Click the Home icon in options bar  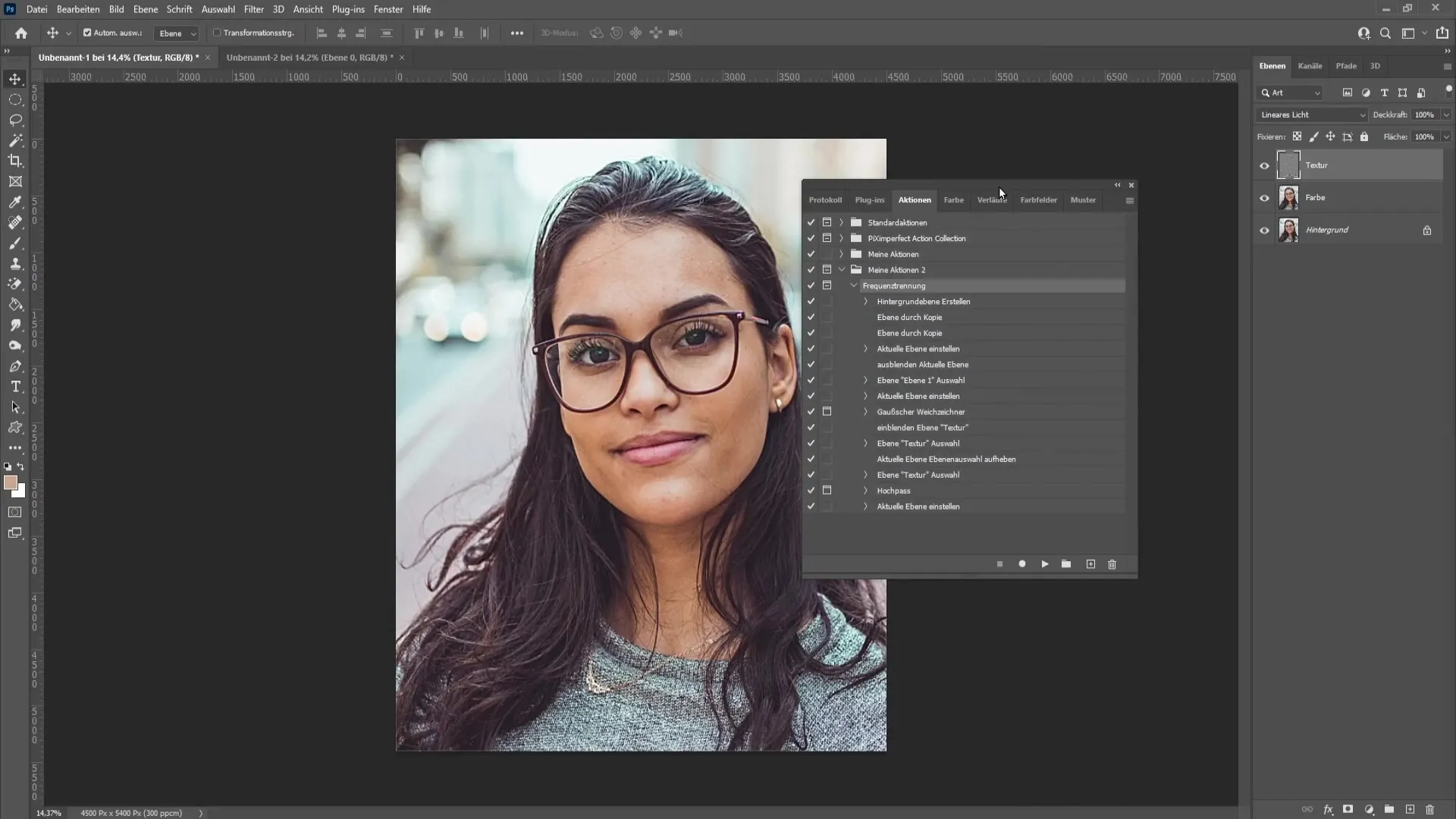click(21, 33)
